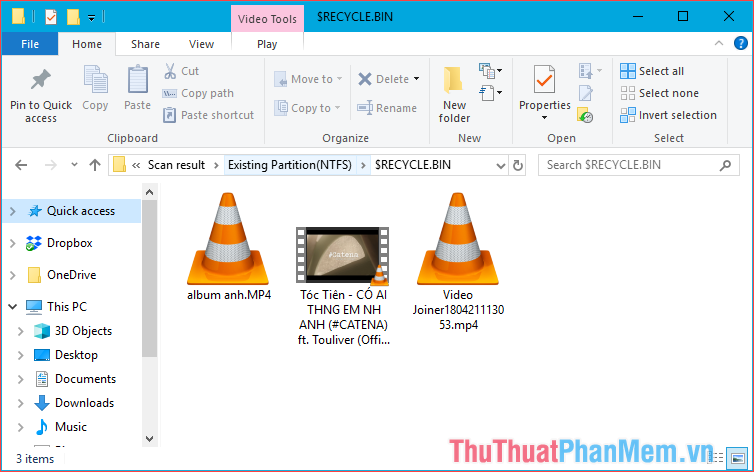Screen dimensions: 754x472
Task: Click the Video Tools contextual tab
Action: 267,19
